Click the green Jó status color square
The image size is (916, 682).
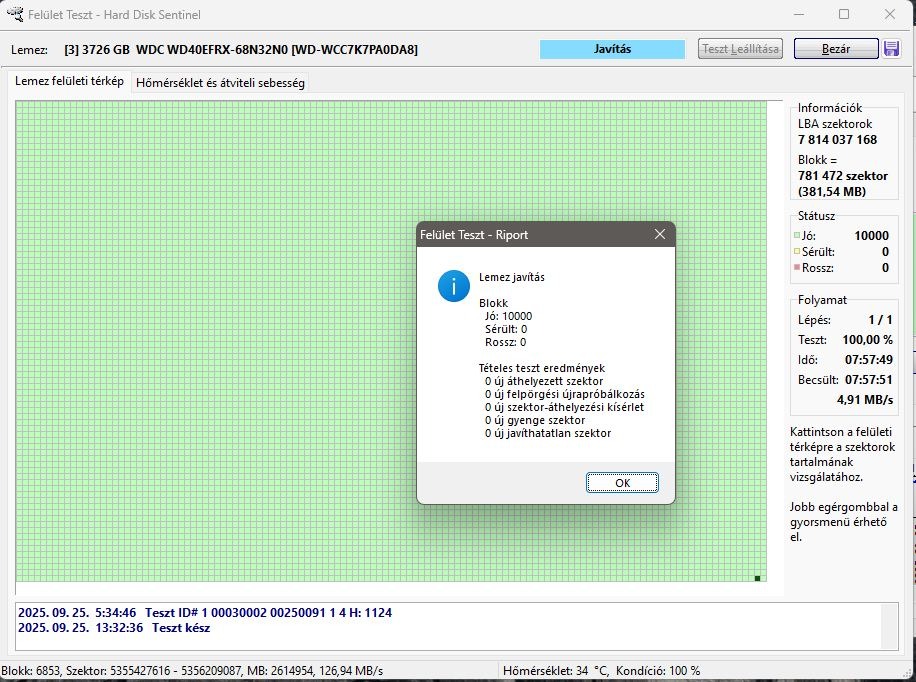tap(797, 236)
